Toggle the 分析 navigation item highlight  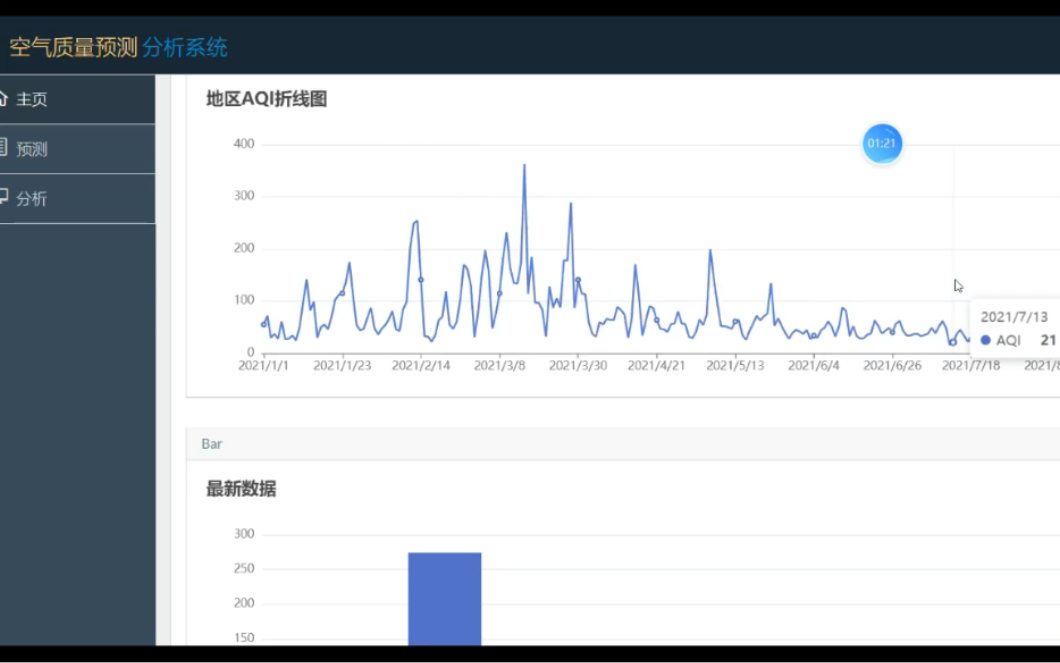click(x=30, y=199)
